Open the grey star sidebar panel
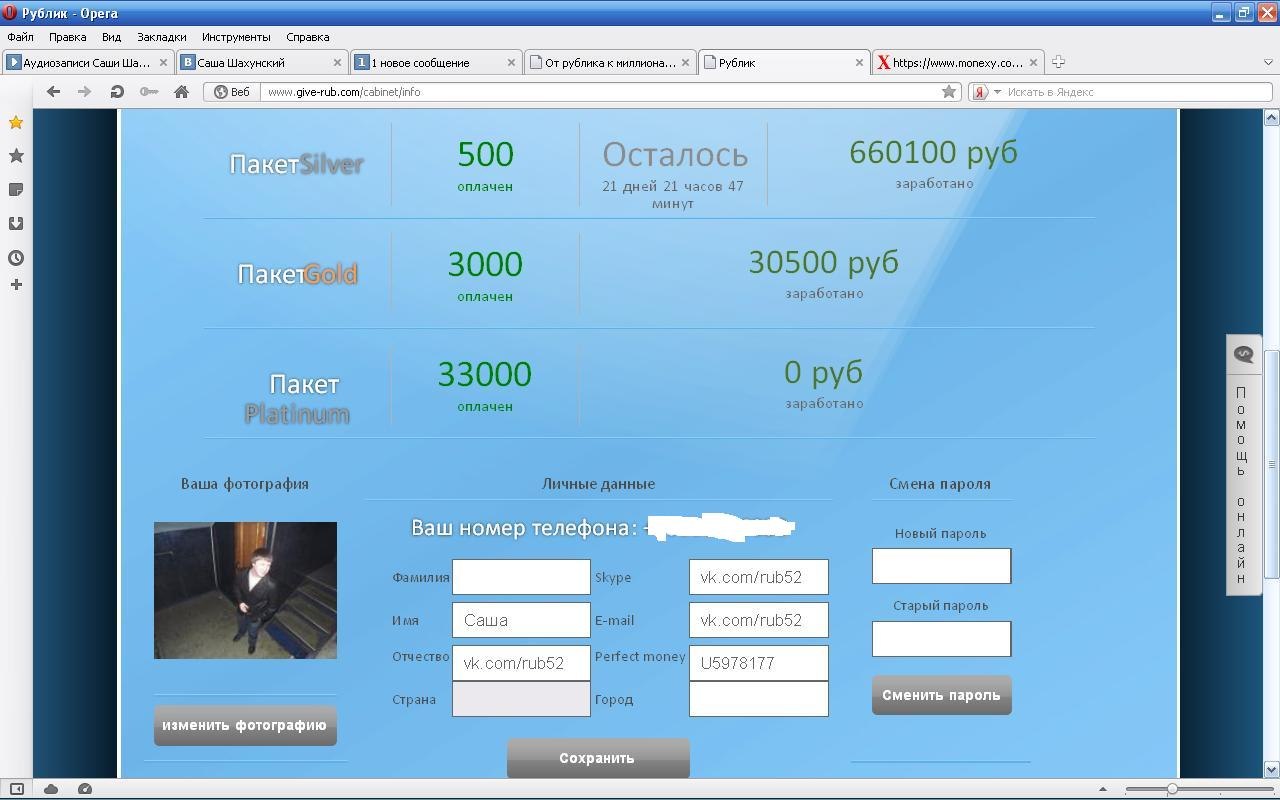1280x800 pixels. [16, 156]
